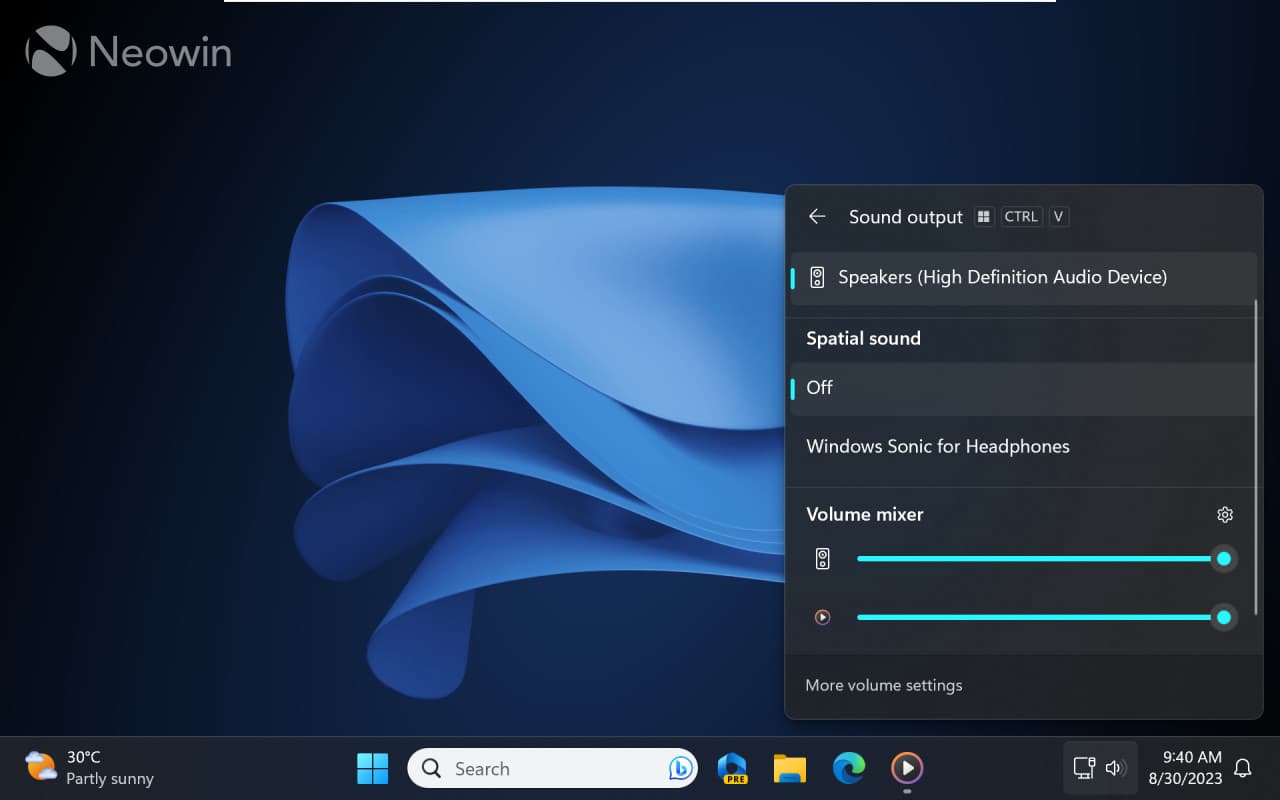Open More volume settings

pyautogui.click(x=883, y=685)
